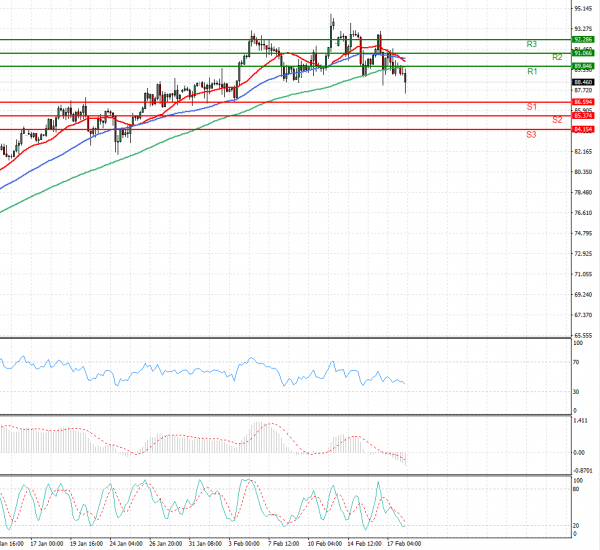Viewport: 600px width, 550px height.
Task: Click the RSI panel 30 level label
Action: (x=576, y=392)
